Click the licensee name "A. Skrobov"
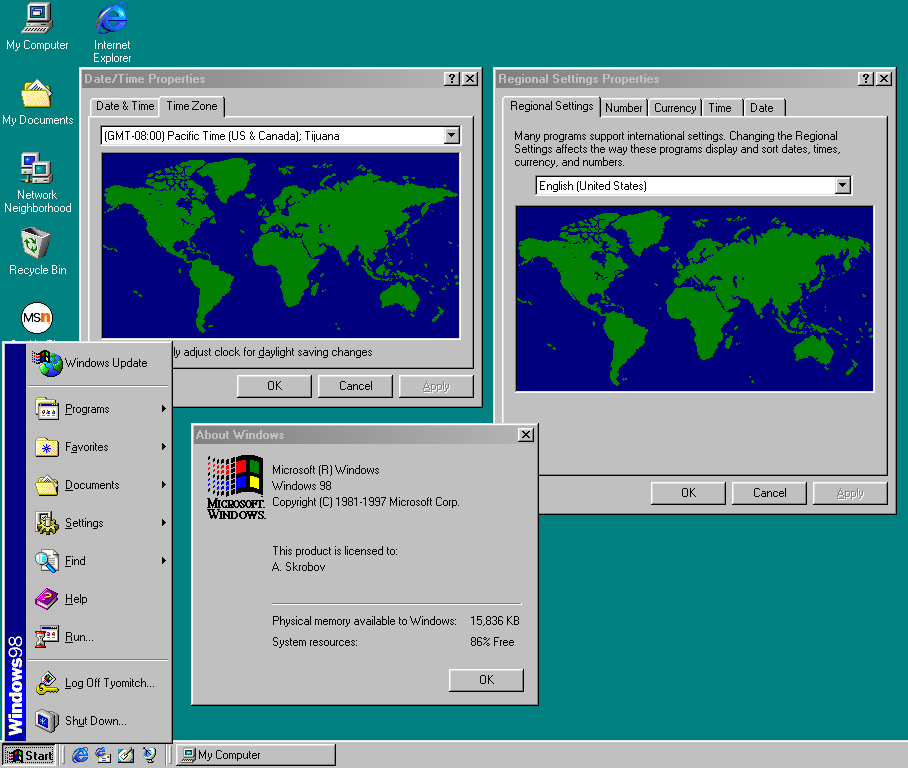The width and height of the screenshot is (908, 768). (x=299, y=567)
